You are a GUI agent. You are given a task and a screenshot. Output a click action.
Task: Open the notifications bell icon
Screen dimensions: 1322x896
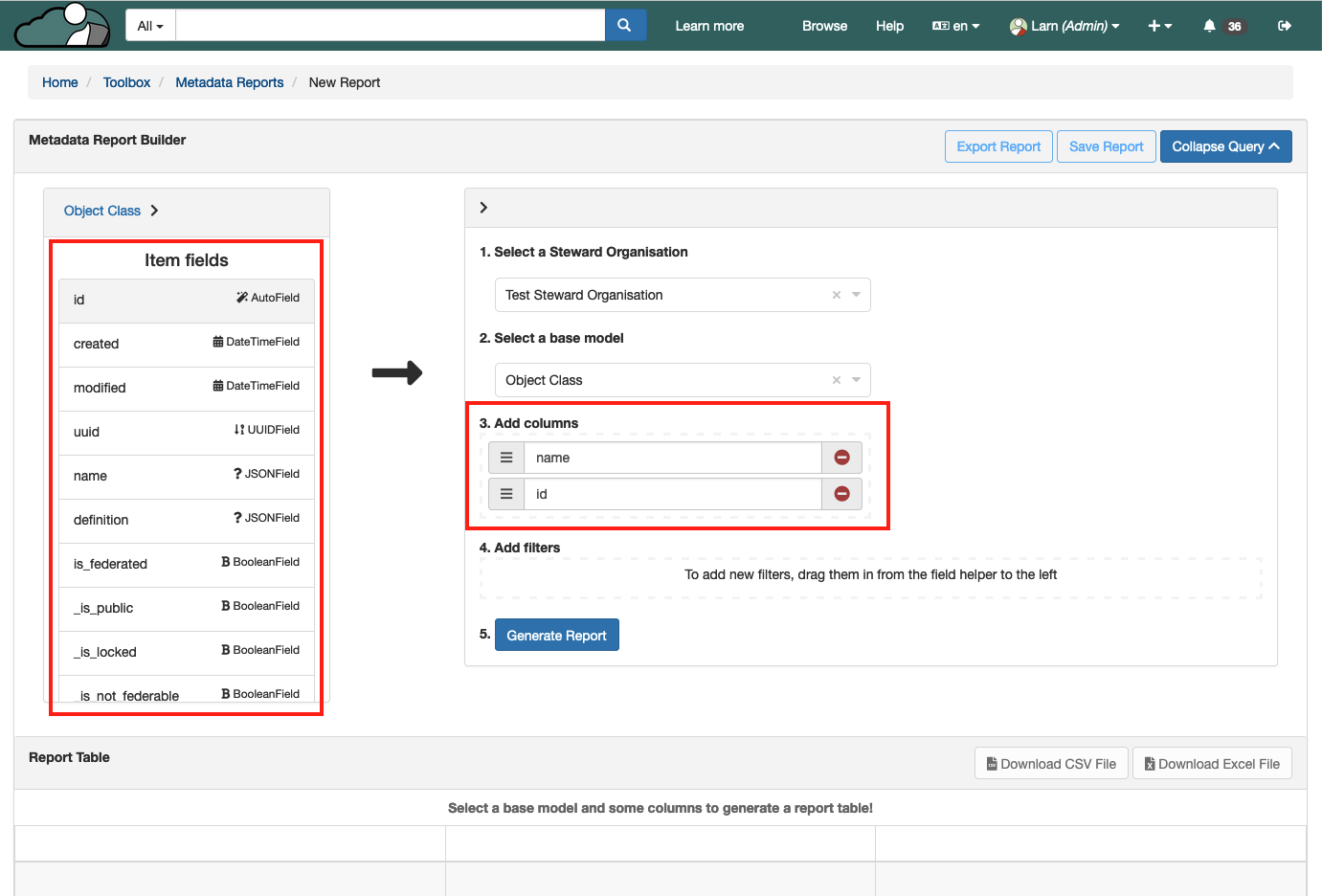tap(1209, 26)
